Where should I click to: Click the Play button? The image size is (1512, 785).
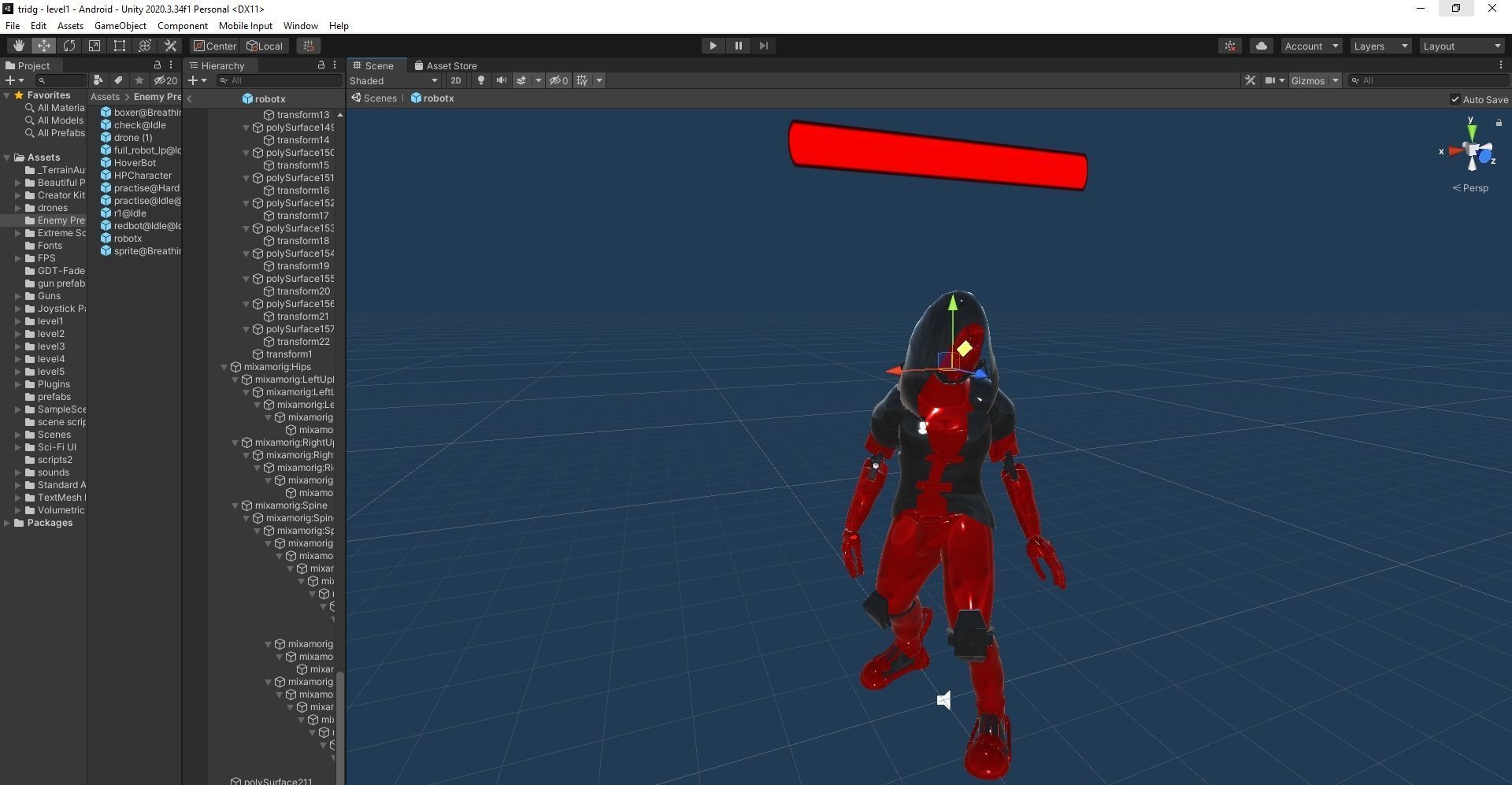[712, 46]
